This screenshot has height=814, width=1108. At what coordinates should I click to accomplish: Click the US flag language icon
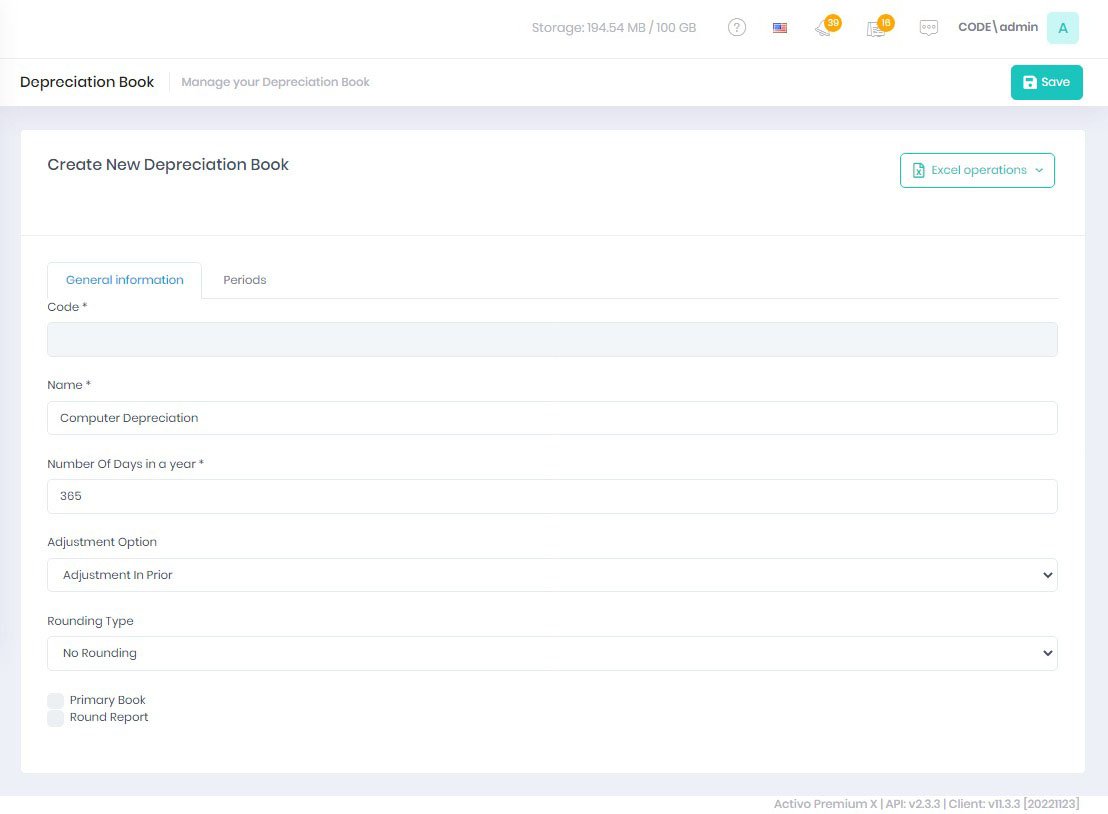click(x=780, y=28)
